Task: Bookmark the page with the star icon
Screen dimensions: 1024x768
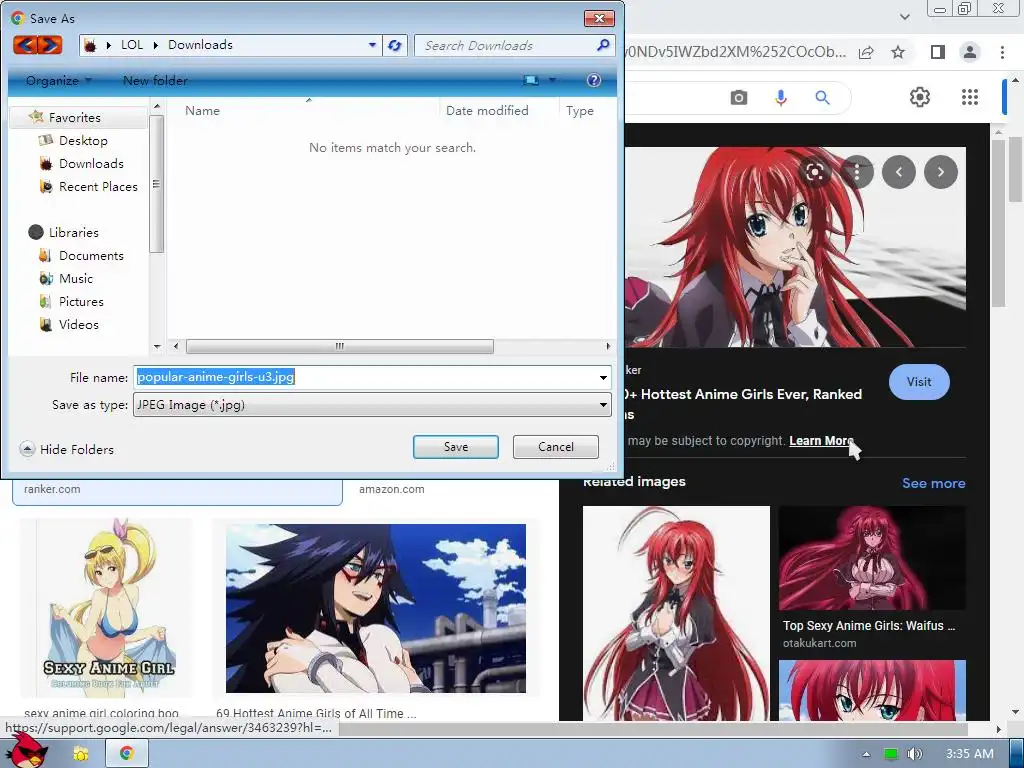Action: [x=898, y=52]
